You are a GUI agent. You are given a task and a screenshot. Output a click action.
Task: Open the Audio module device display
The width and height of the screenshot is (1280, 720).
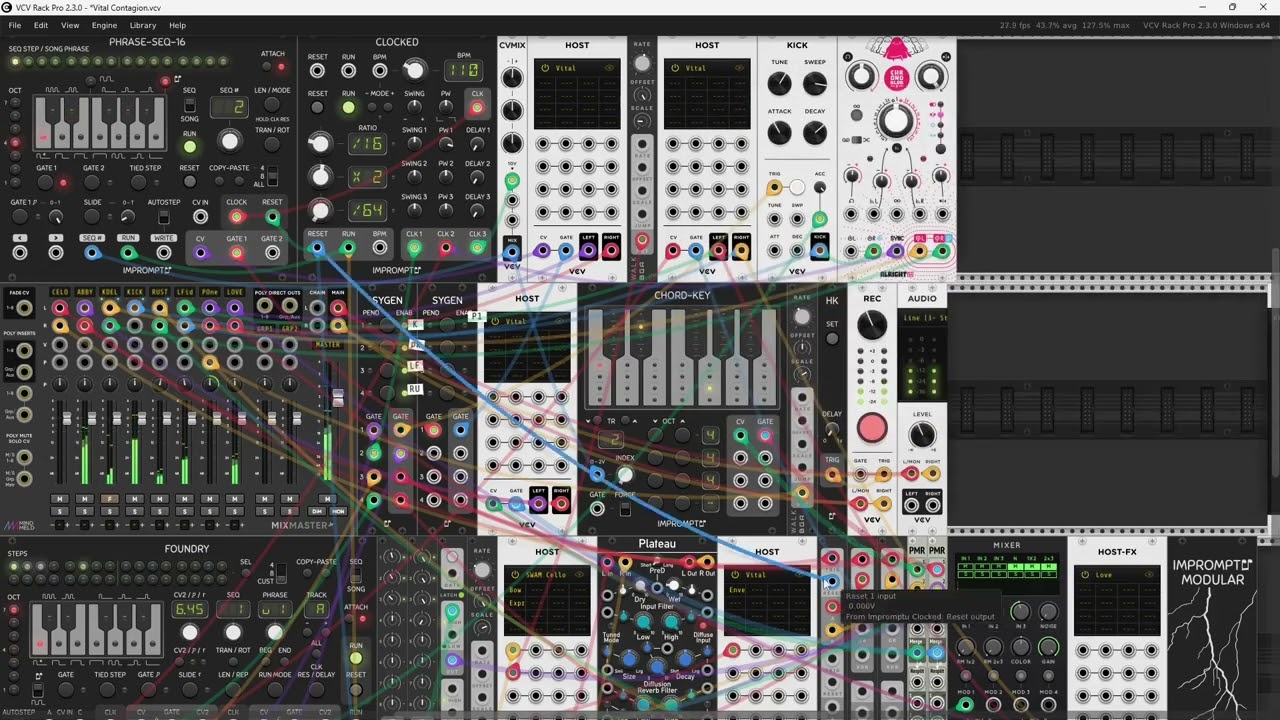(921, 318)
